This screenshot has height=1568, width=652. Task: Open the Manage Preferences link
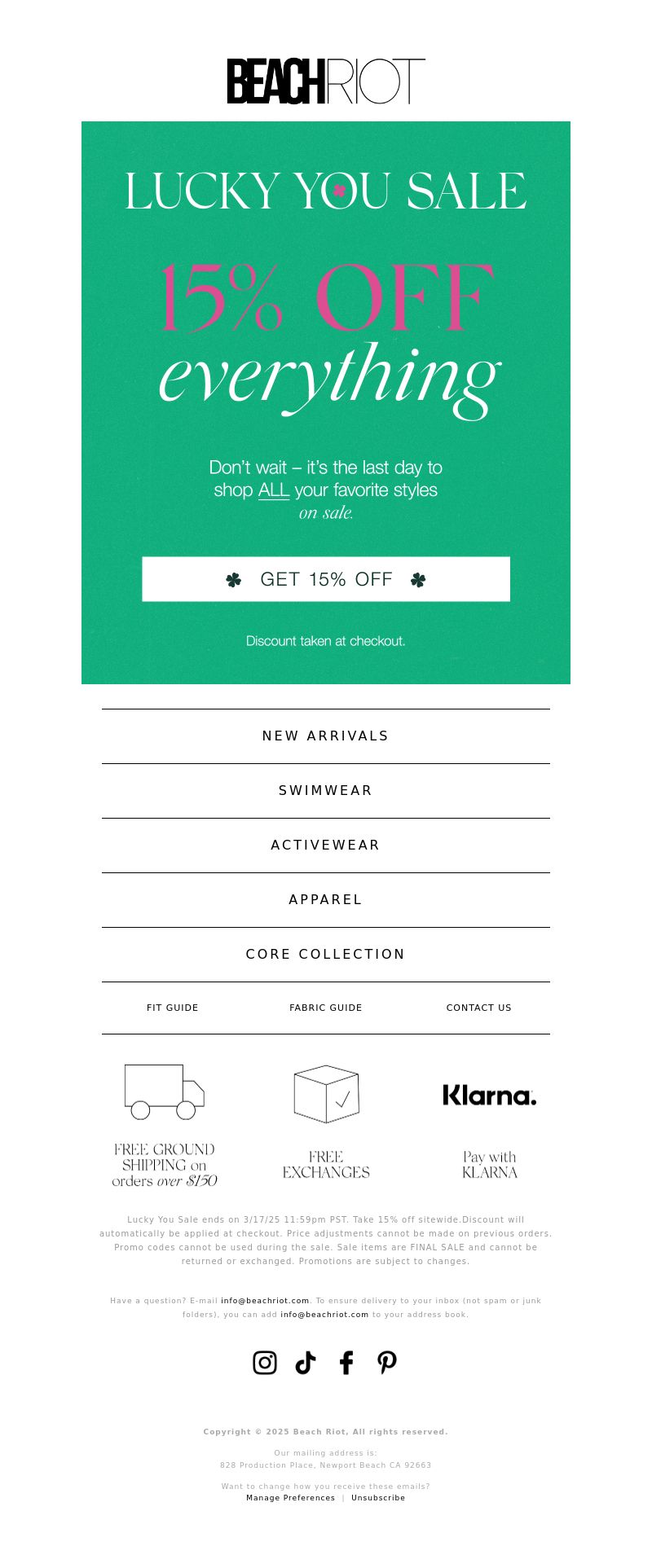tap(291, 1498)
